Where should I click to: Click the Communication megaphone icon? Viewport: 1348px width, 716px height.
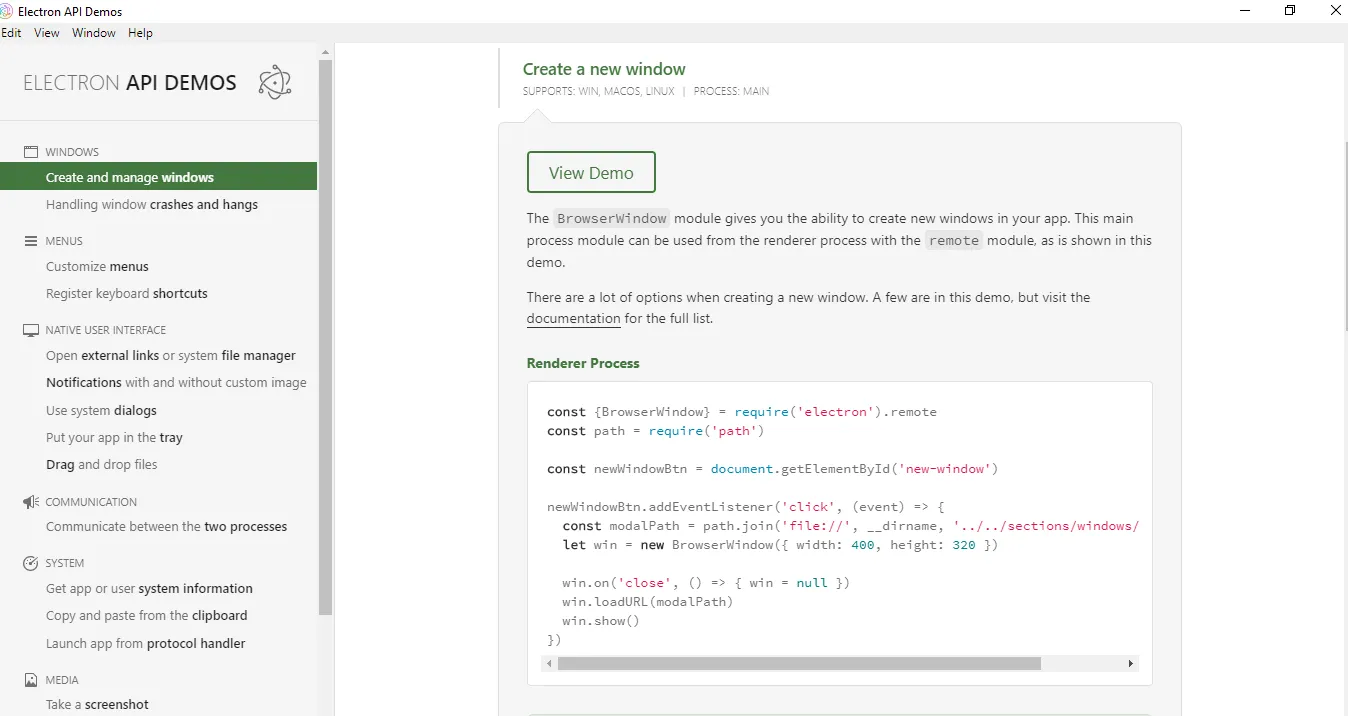(x=31, y=502)
